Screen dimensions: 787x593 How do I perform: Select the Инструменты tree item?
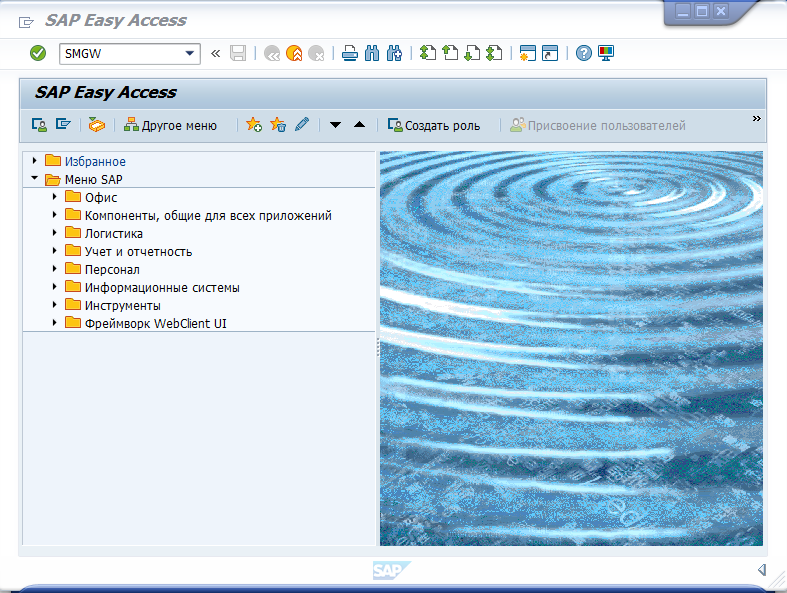click(x=122, y=305)
